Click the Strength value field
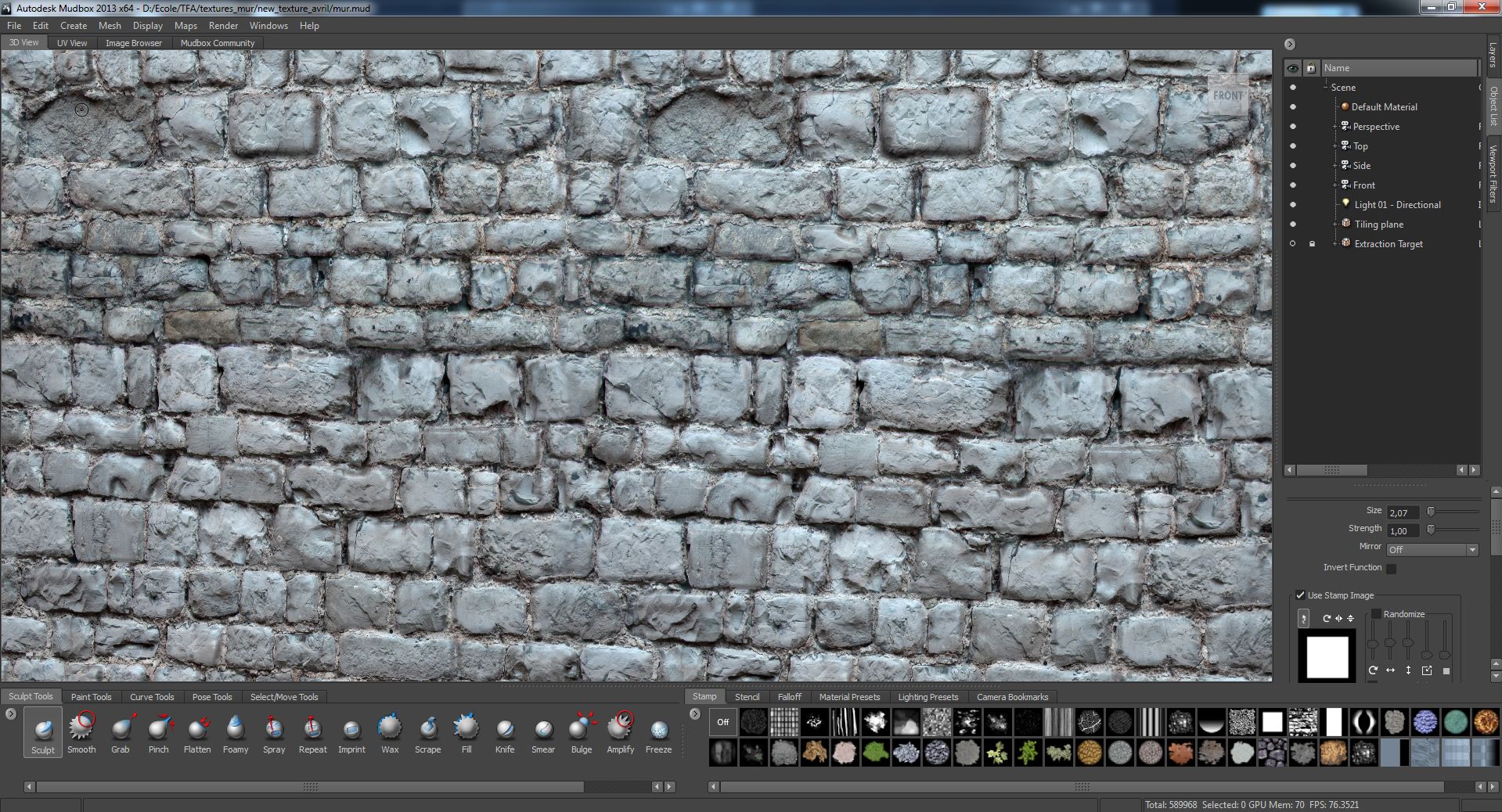This screenshot has height=812, width=1502. tap(1402, 531)
